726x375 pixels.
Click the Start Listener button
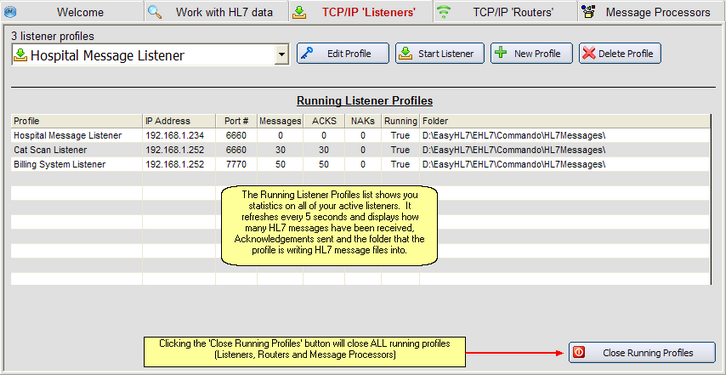[440, 53]
